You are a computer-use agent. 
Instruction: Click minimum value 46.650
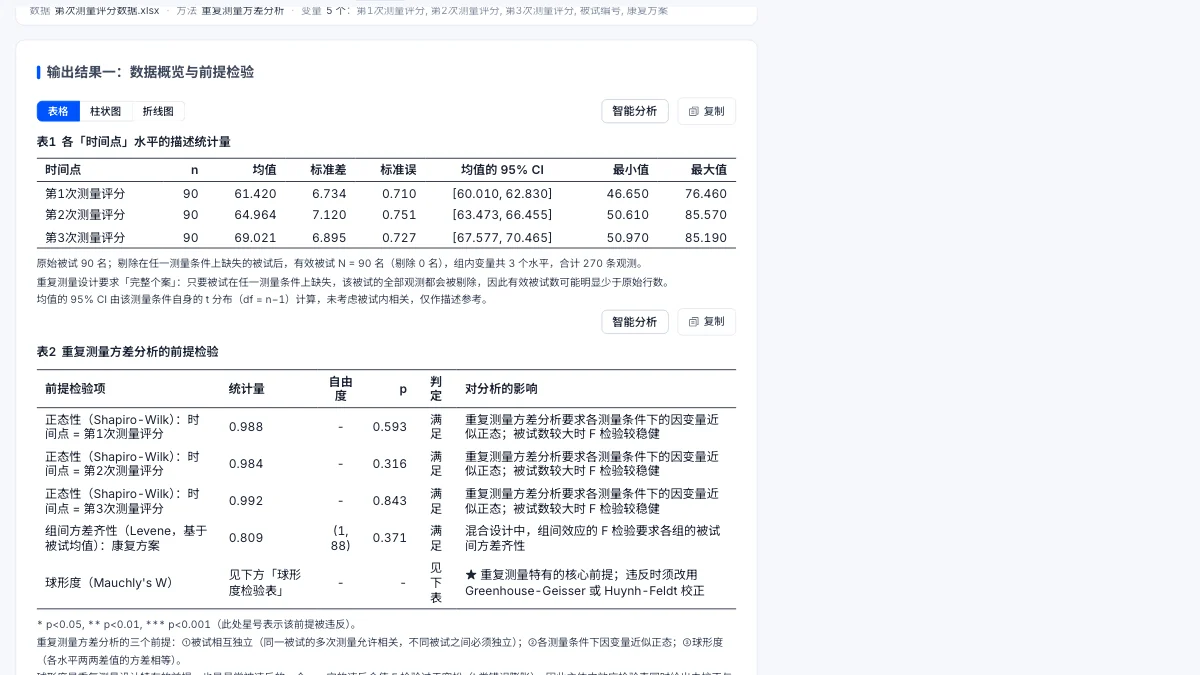pos(628,194)
